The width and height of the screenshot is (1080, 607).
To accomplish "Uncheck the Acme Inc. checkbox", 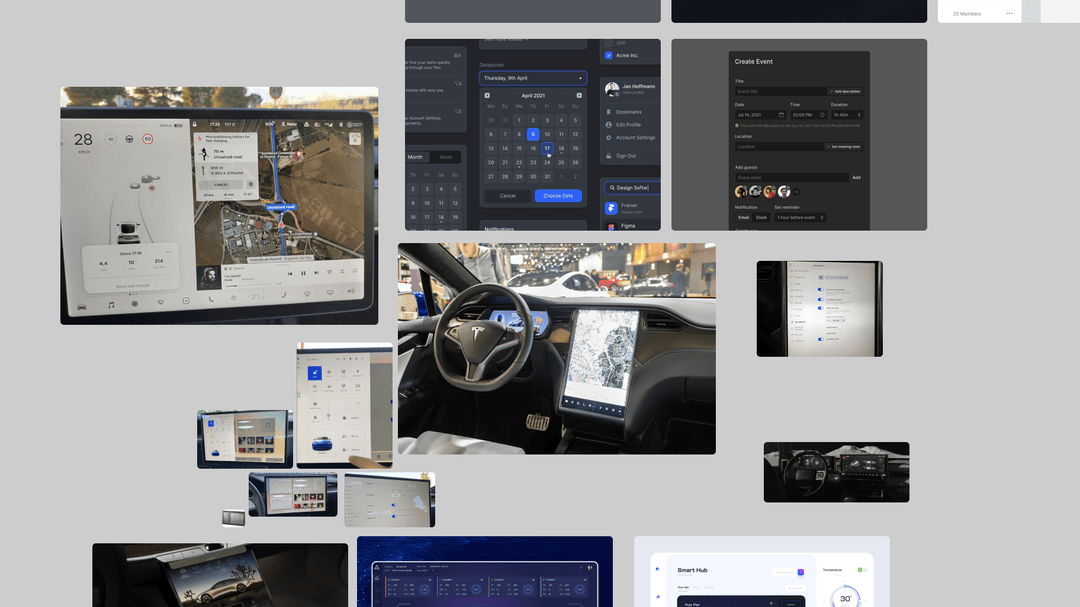I will pos(608,55).
